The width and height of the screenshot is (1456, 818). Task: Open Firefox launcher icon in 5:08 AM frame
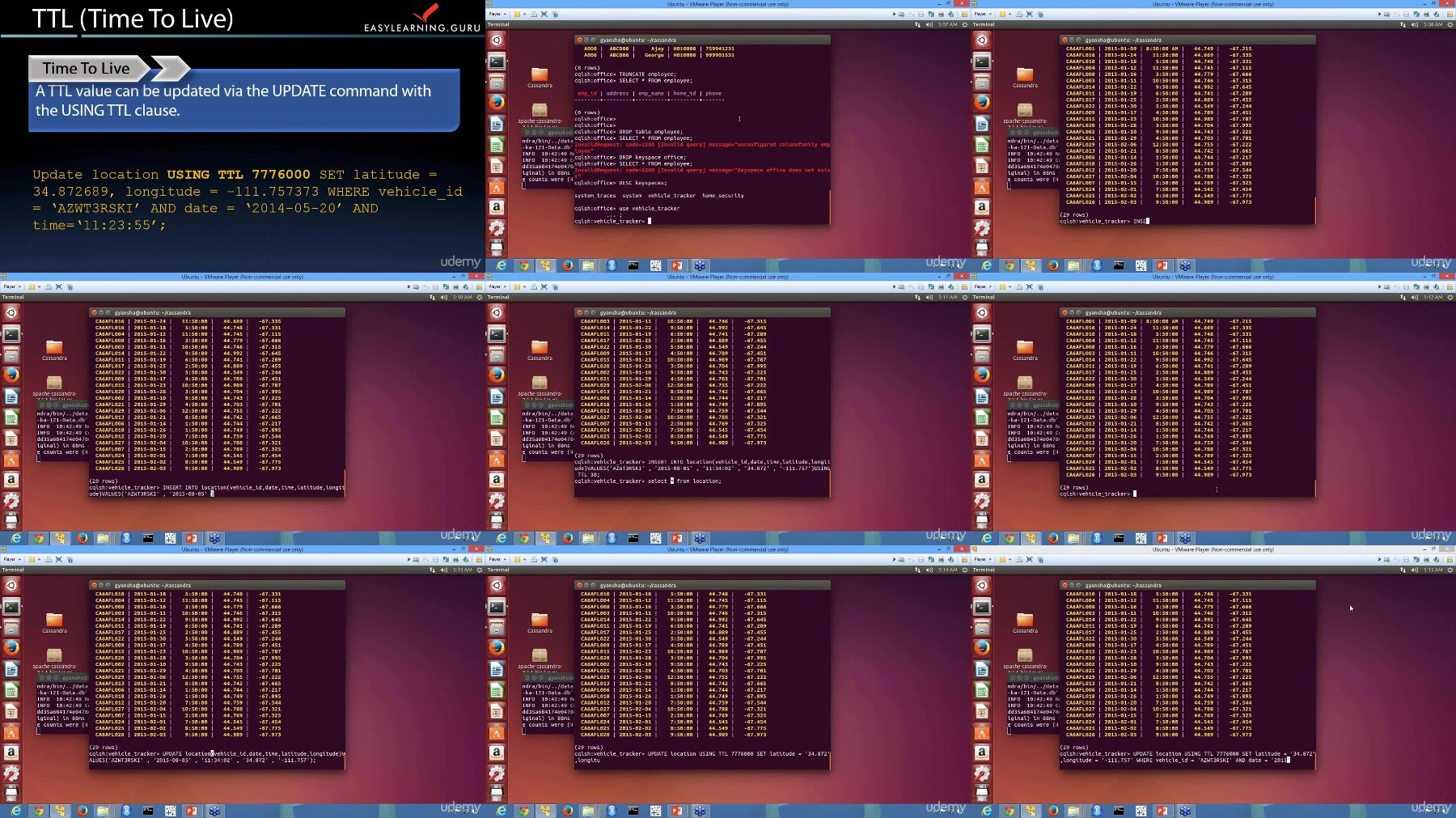point(982,103)
